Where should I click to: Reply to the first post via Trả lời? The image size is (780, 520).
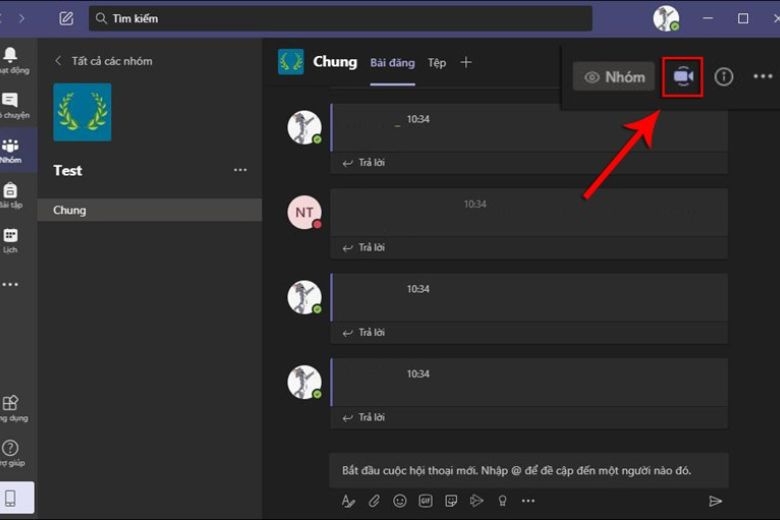(364, 163)
